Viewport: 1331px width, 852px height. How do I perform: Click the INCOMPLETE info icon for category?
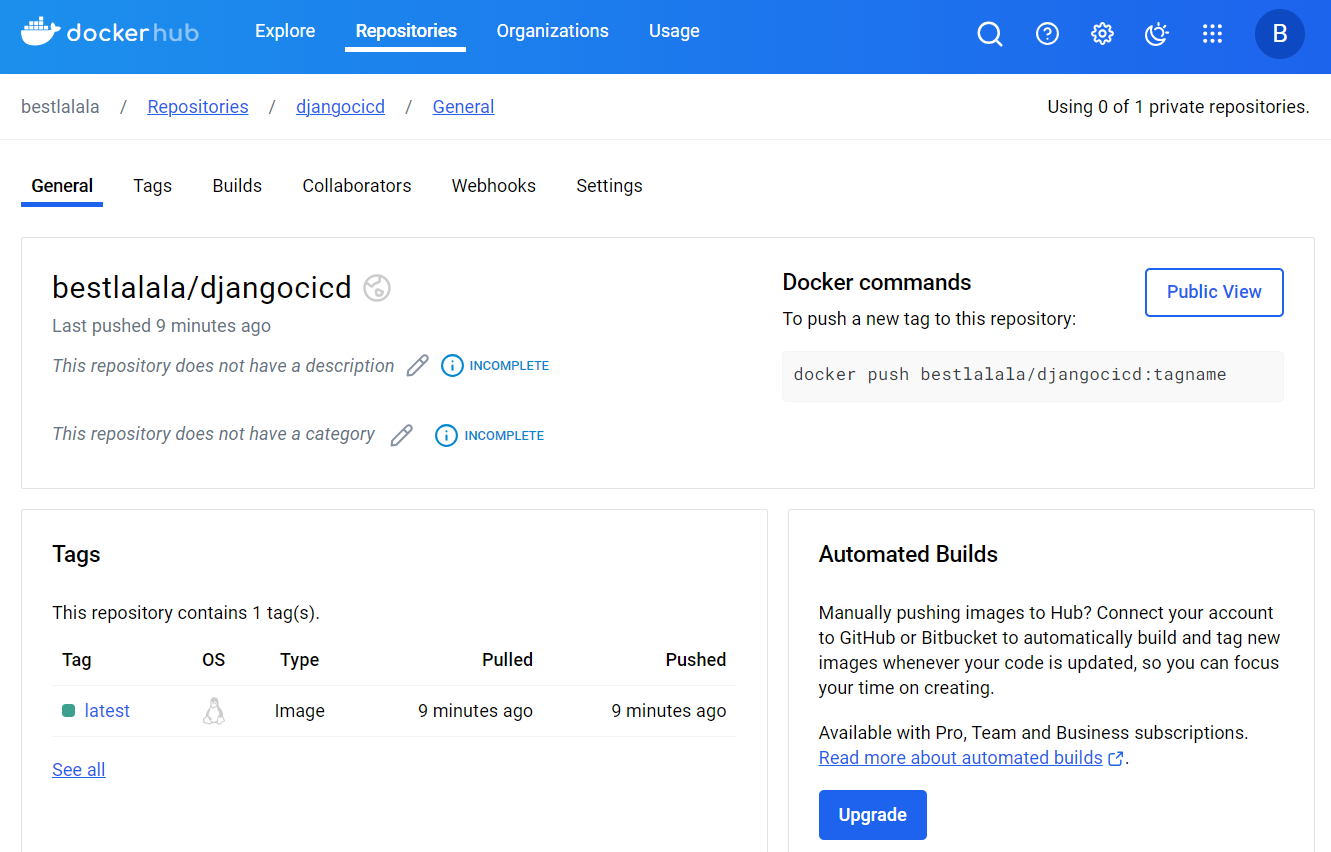click(446, 436)
